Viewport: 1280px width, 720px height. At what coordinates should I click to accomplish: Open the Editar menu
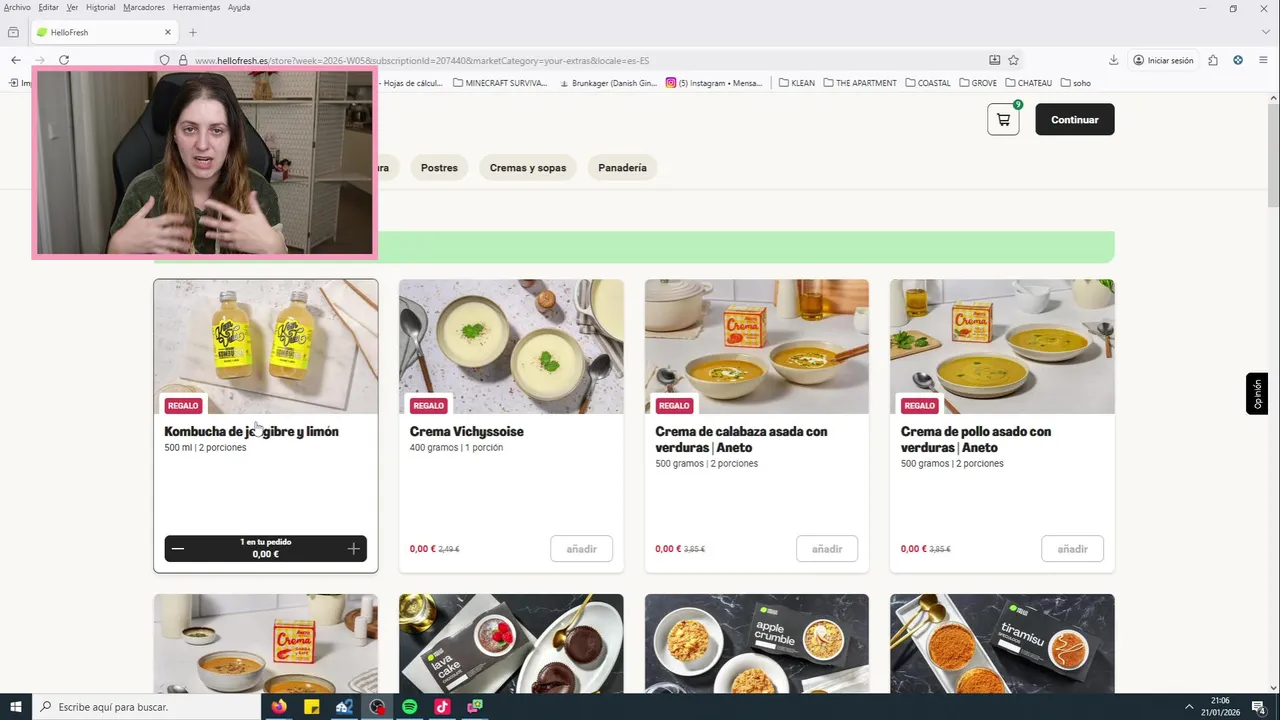point(48,7)
